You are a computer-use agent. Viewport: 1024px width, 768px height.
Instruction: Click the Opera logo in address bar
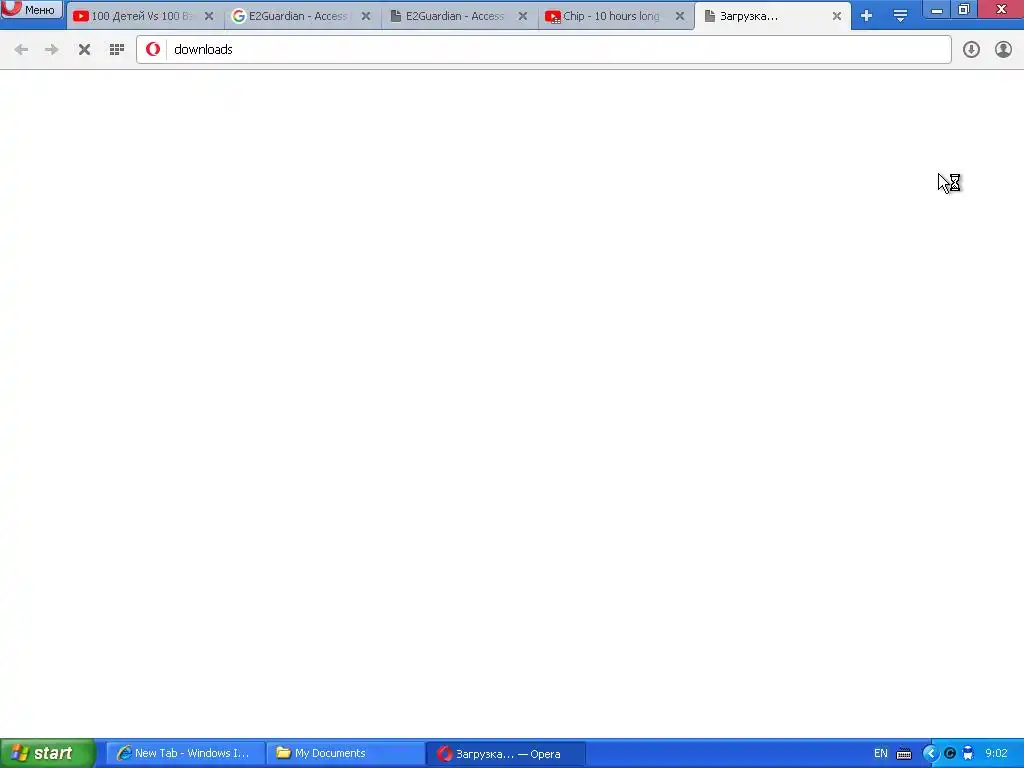(153, 49)
